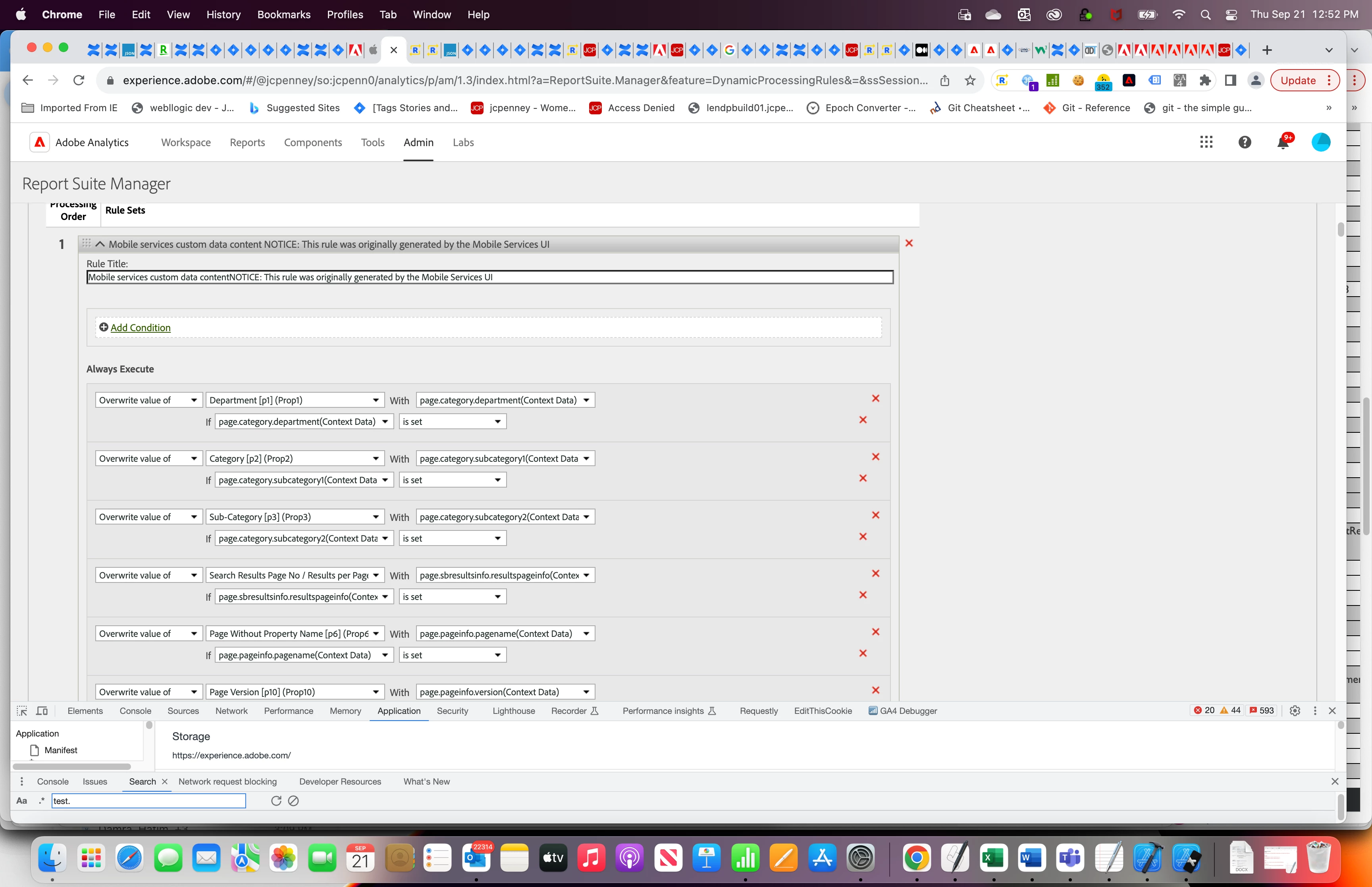The width and height of the screenshot is (1372, 887).
Task: Open the page.pageinfo.pagename With dropdown
Action: pos(505,634)
